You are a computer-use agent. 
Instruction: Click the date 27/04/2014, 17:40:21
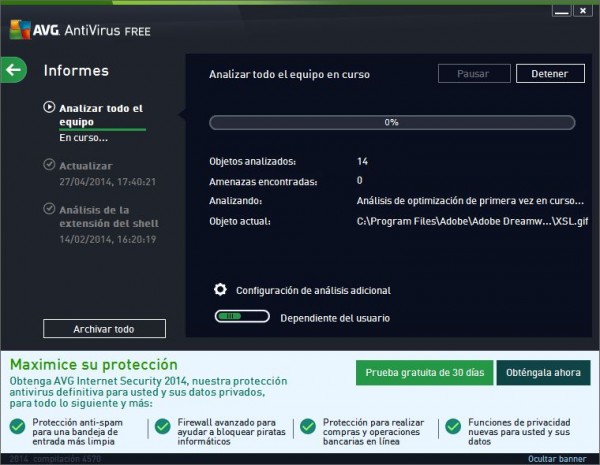click(x=108, y=182)
